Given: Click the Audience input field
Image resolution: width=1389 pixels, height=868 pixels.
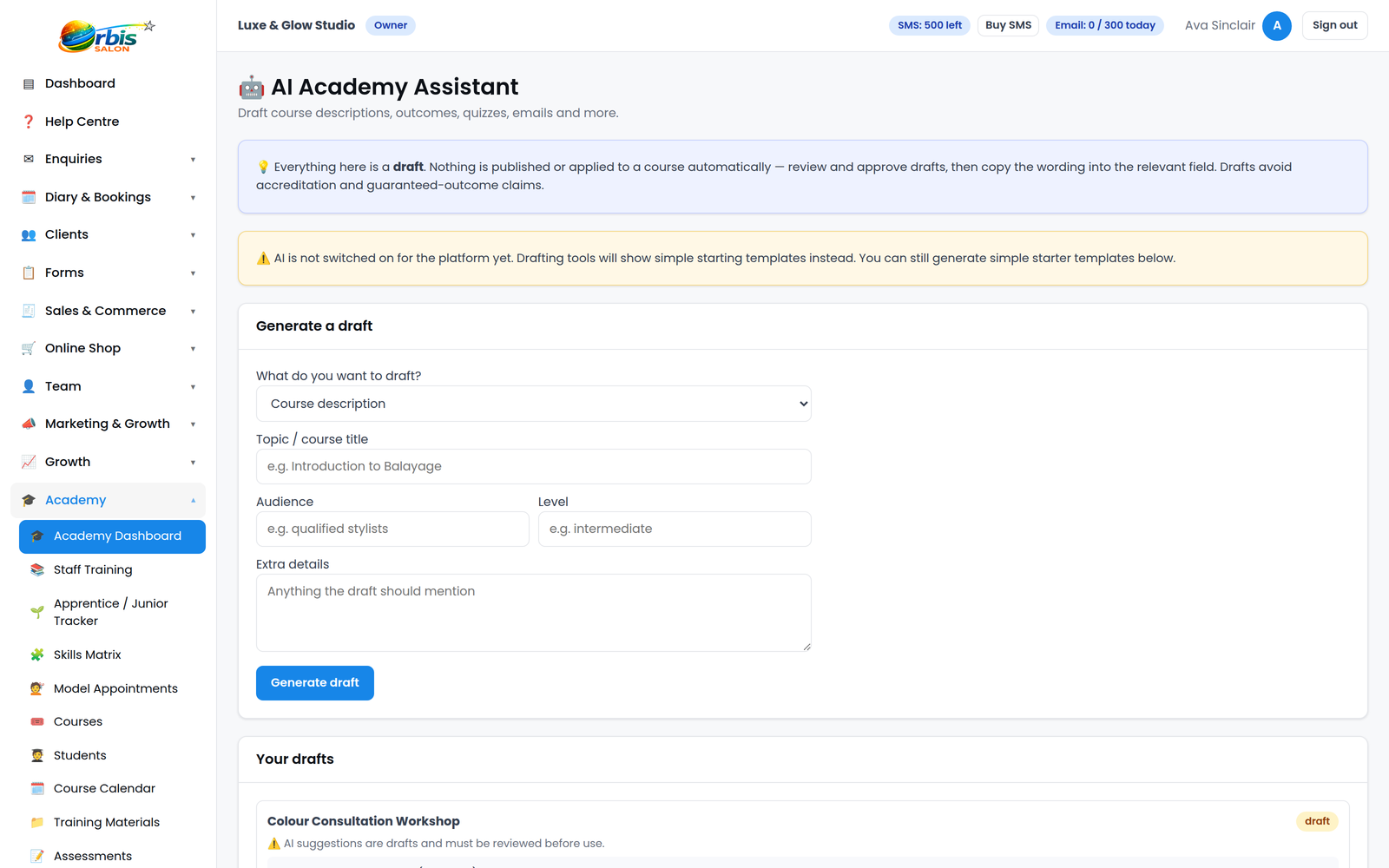Looking at the screenshot, I should (x=392, y=529).
